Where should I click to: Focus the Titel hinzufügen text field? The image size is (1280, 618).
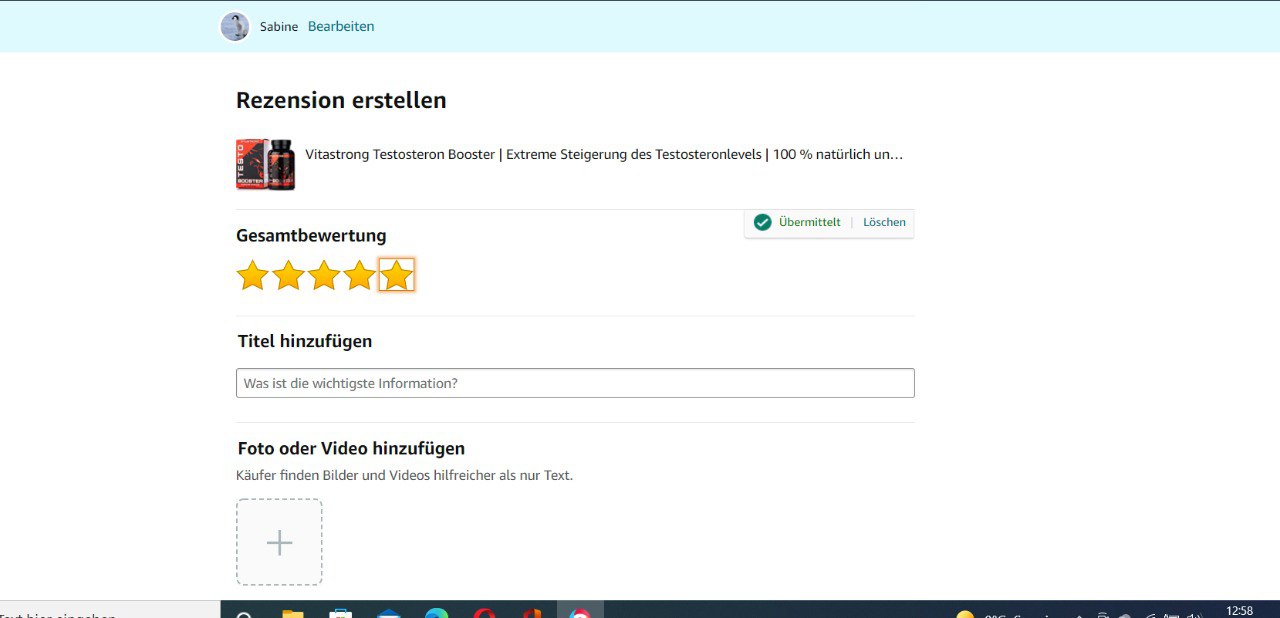pyautogui.click(x=575, y=383)
